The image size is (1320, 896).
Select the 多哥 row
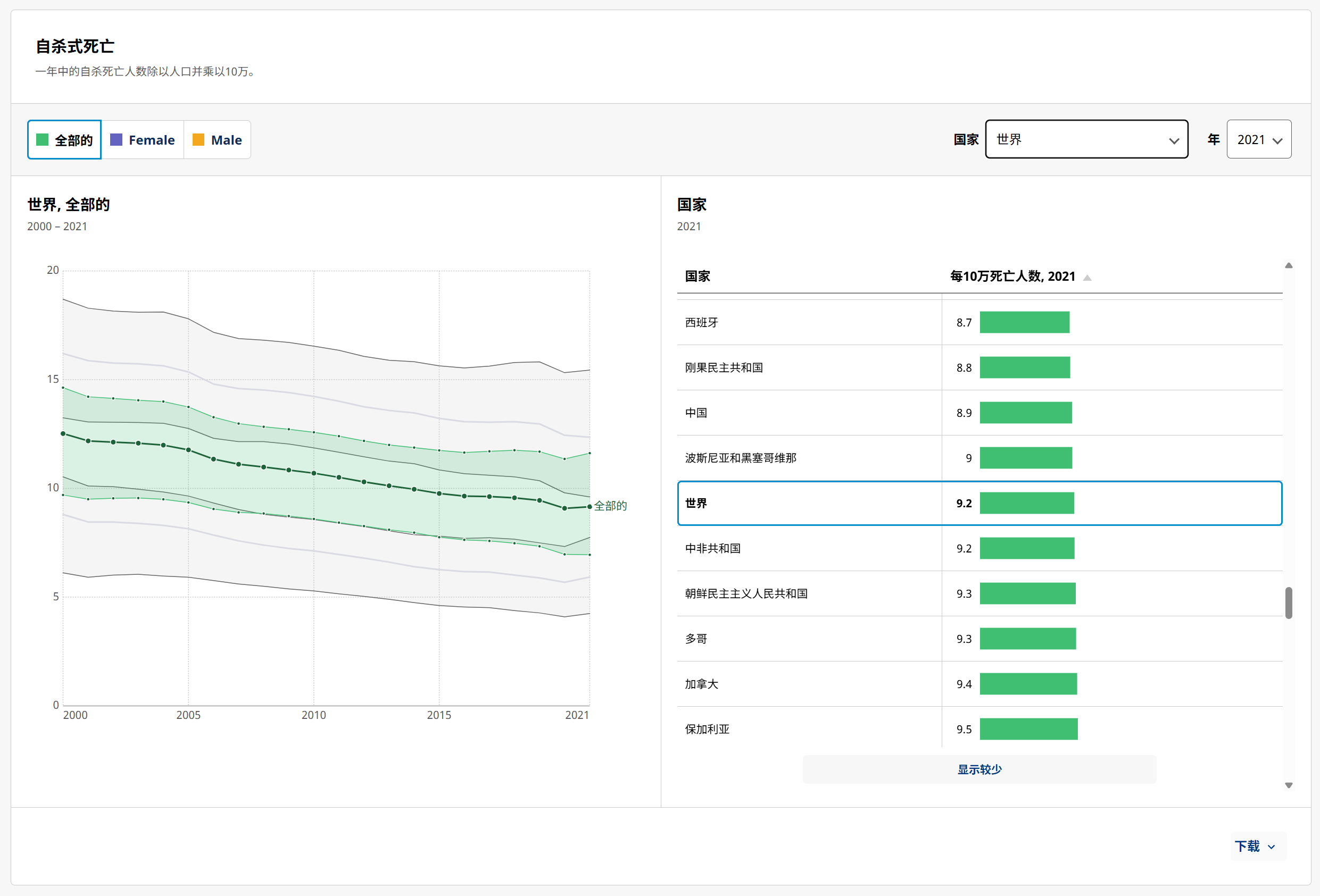coord(979,639)
